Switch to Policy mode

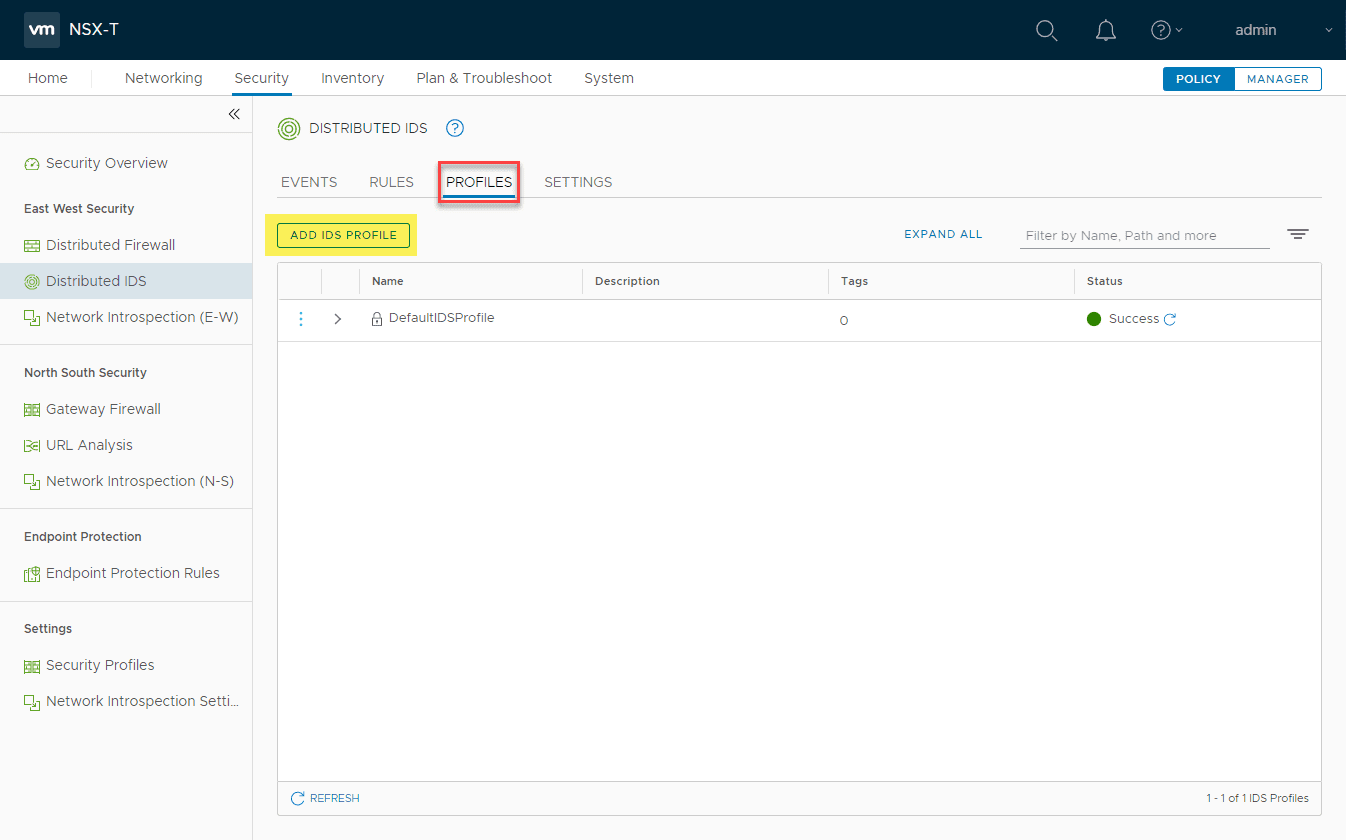click(1199, 79)
